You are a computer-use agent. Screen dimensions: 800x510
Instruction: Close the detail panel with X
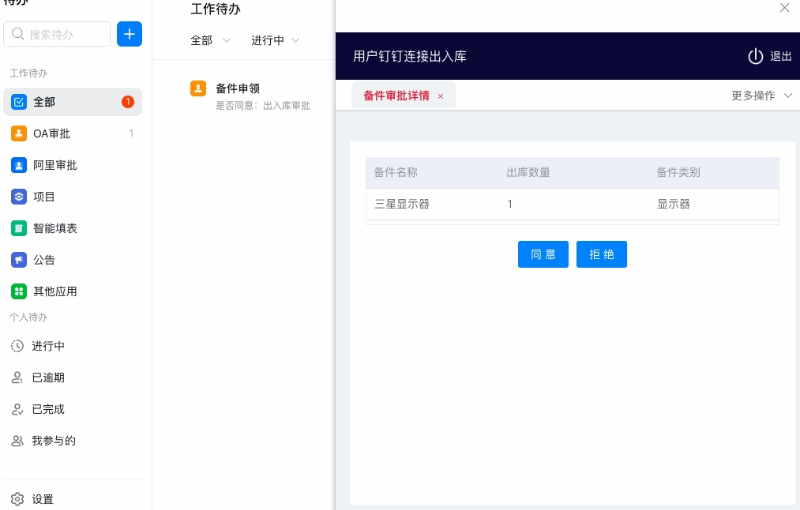(x=785, y=8)
